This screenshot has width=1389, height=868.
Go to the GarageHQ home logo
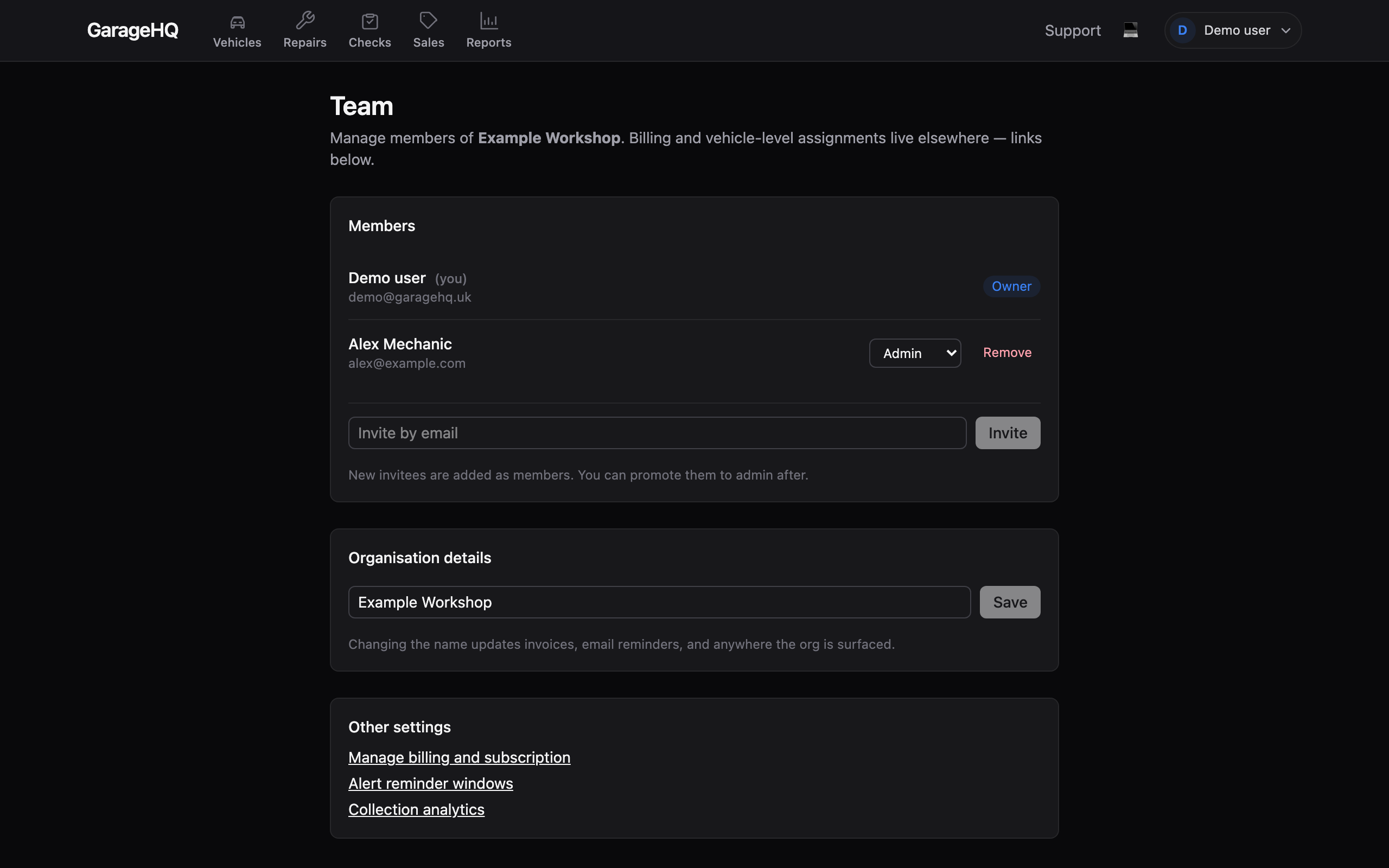pos(132,30)
